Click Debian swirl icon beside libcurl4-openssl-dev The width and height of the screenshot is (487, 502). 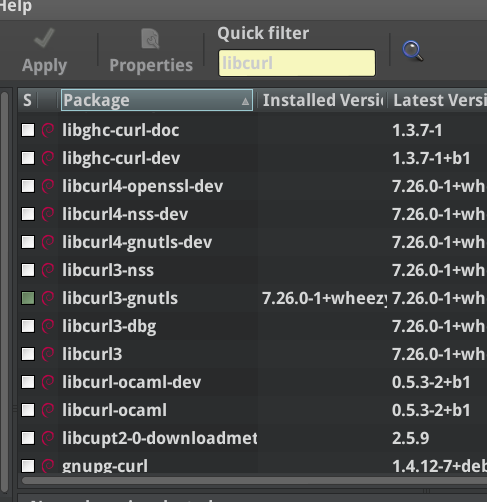[x=48, y=186]
